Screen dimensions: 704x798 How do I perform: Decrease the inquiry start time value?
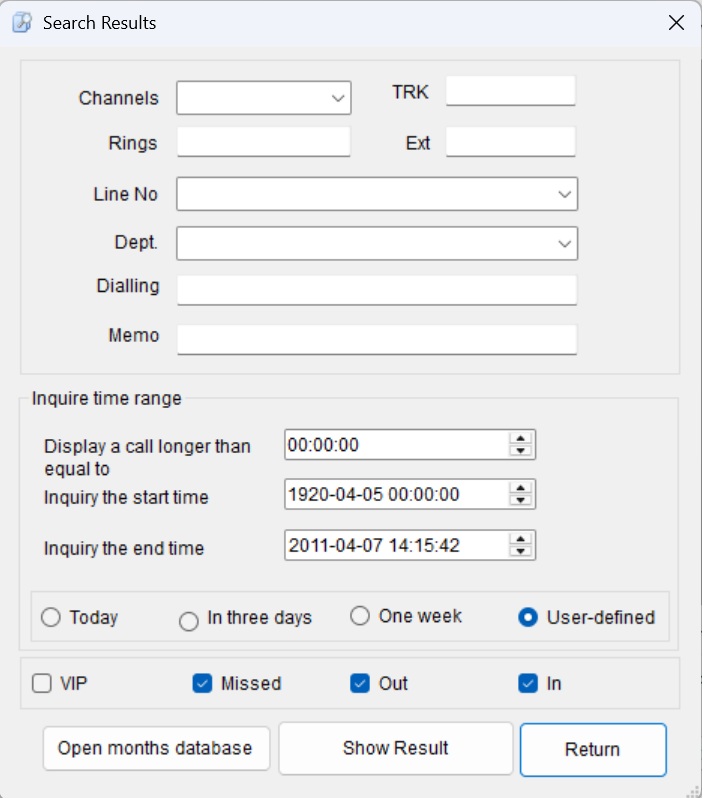[x=520, y=500]
